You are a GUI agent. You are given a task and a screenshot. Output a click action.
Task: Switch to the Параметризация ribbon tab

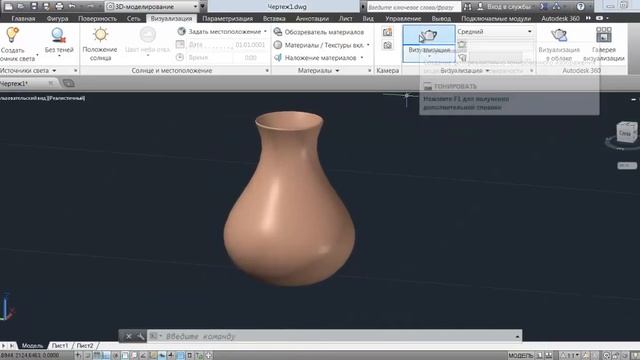tap(227, 18)
